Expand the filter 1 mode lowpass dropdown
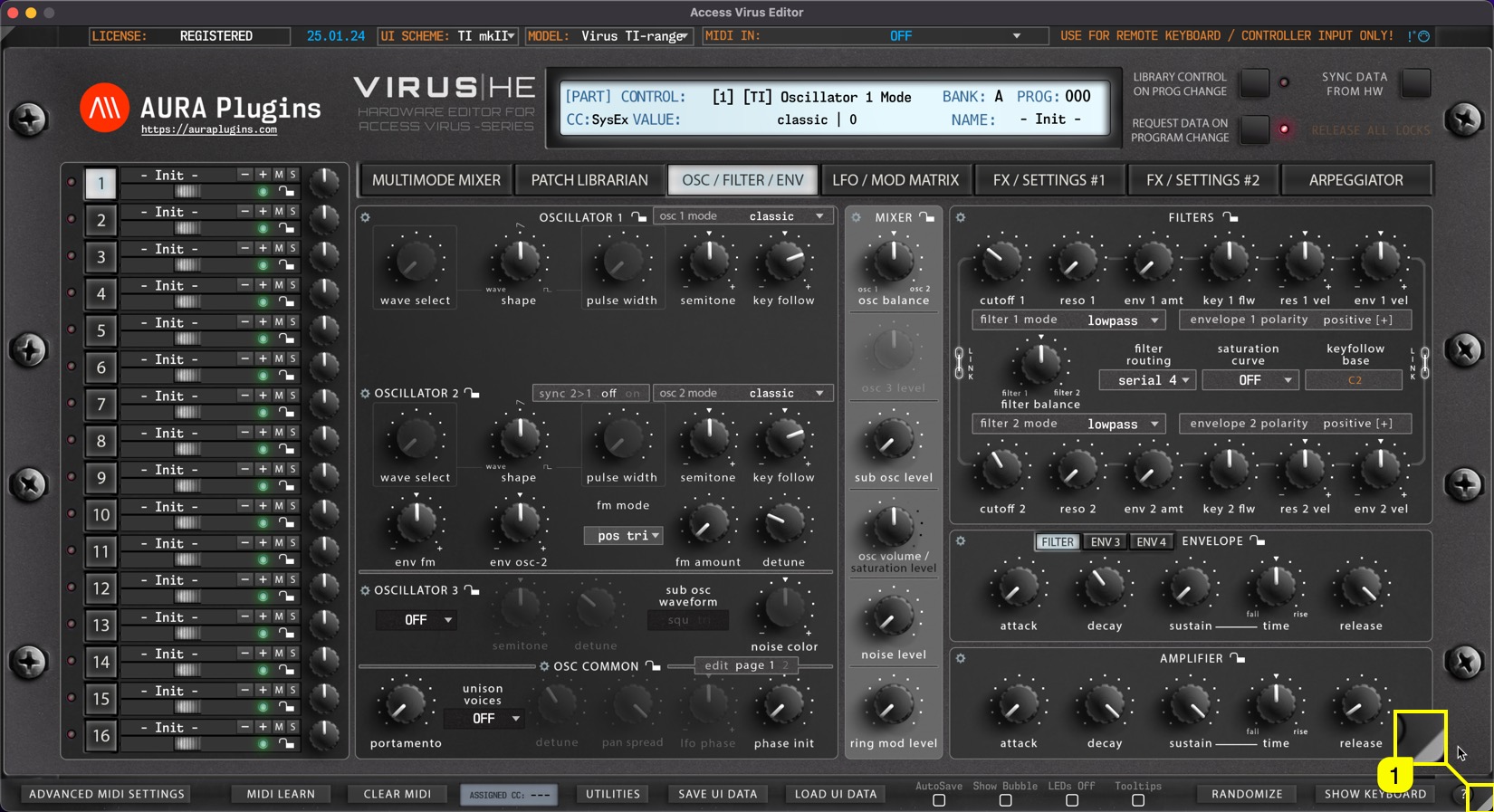Screen dimensions: 1494x812 tap(1122, 320)
